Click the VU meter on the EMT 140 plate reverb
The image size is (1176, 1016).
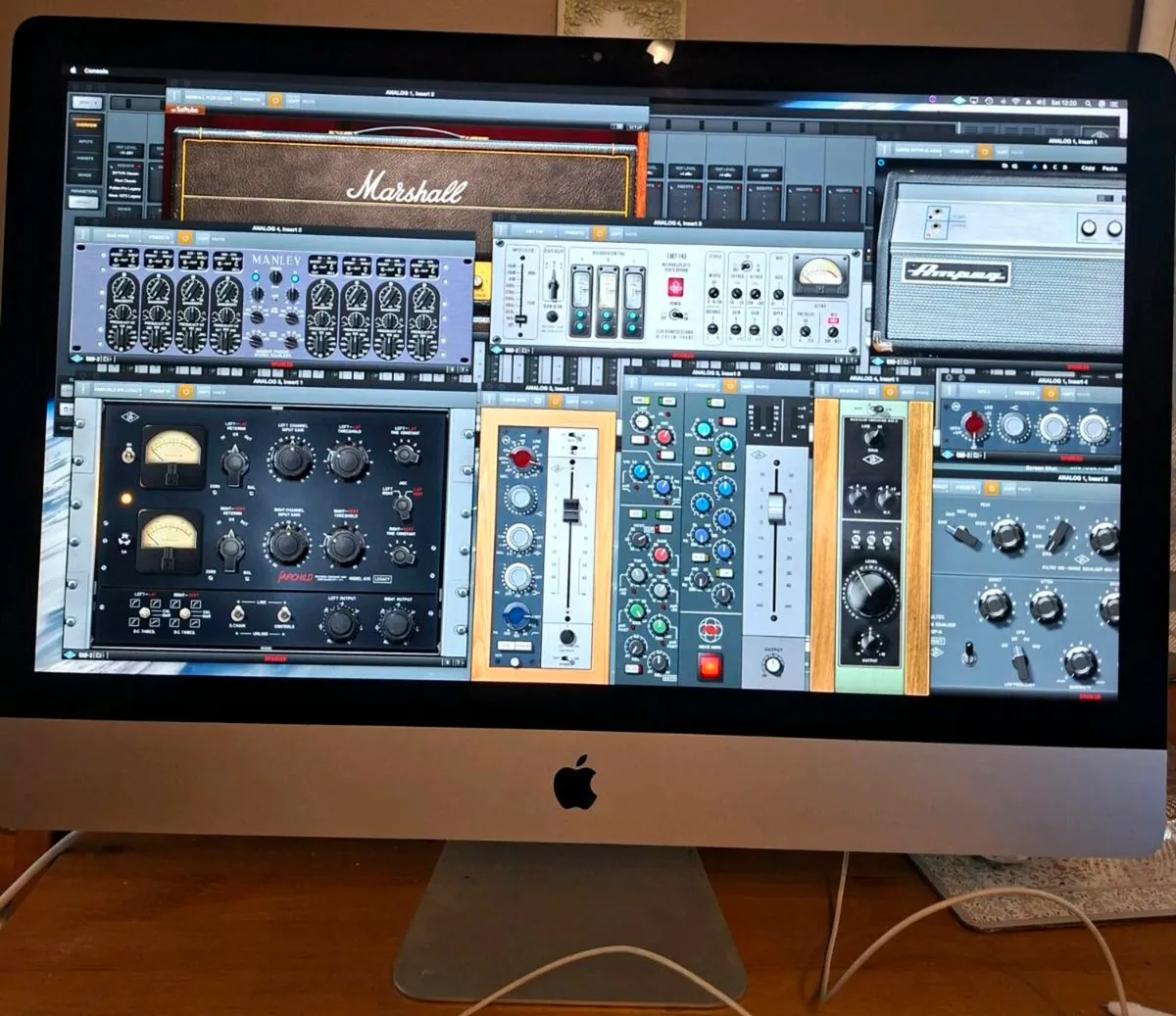[x=820, y=275]
